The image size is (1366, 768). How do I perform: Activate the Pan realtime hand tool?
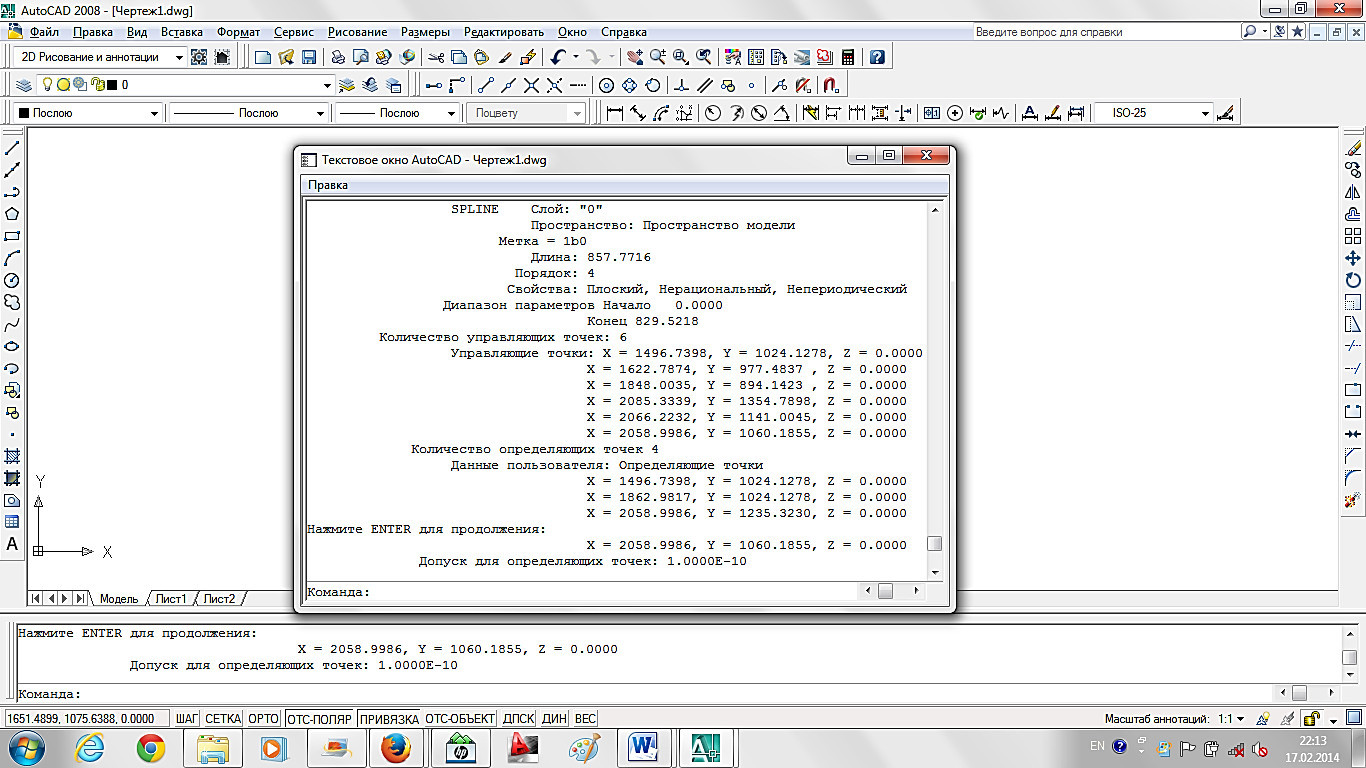(634, 57)
